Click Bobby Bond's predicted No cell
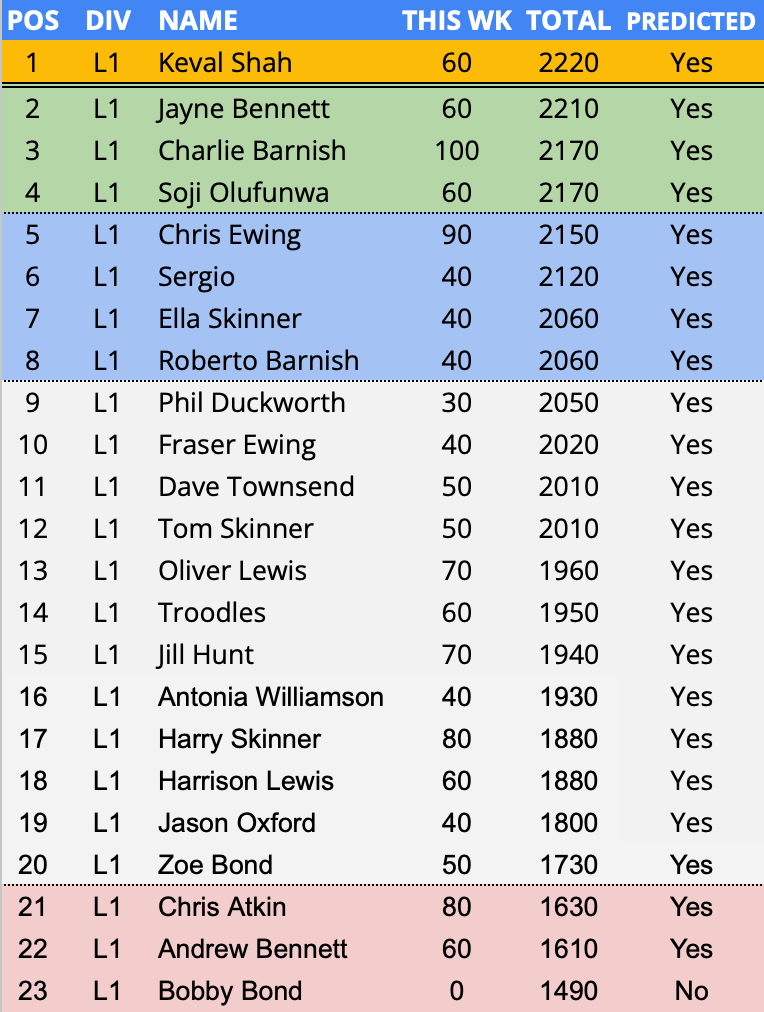The image size is (764, 1012). 691,991
